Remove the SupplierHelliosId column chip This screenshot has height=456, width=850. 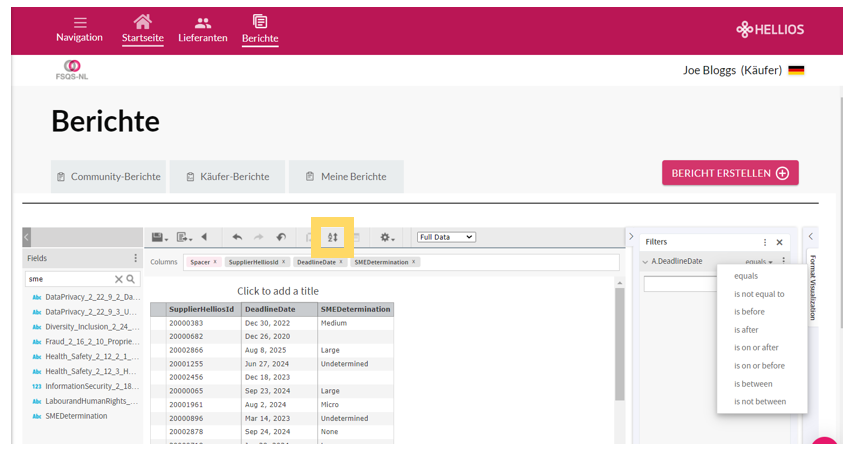[x=283, y=262]
